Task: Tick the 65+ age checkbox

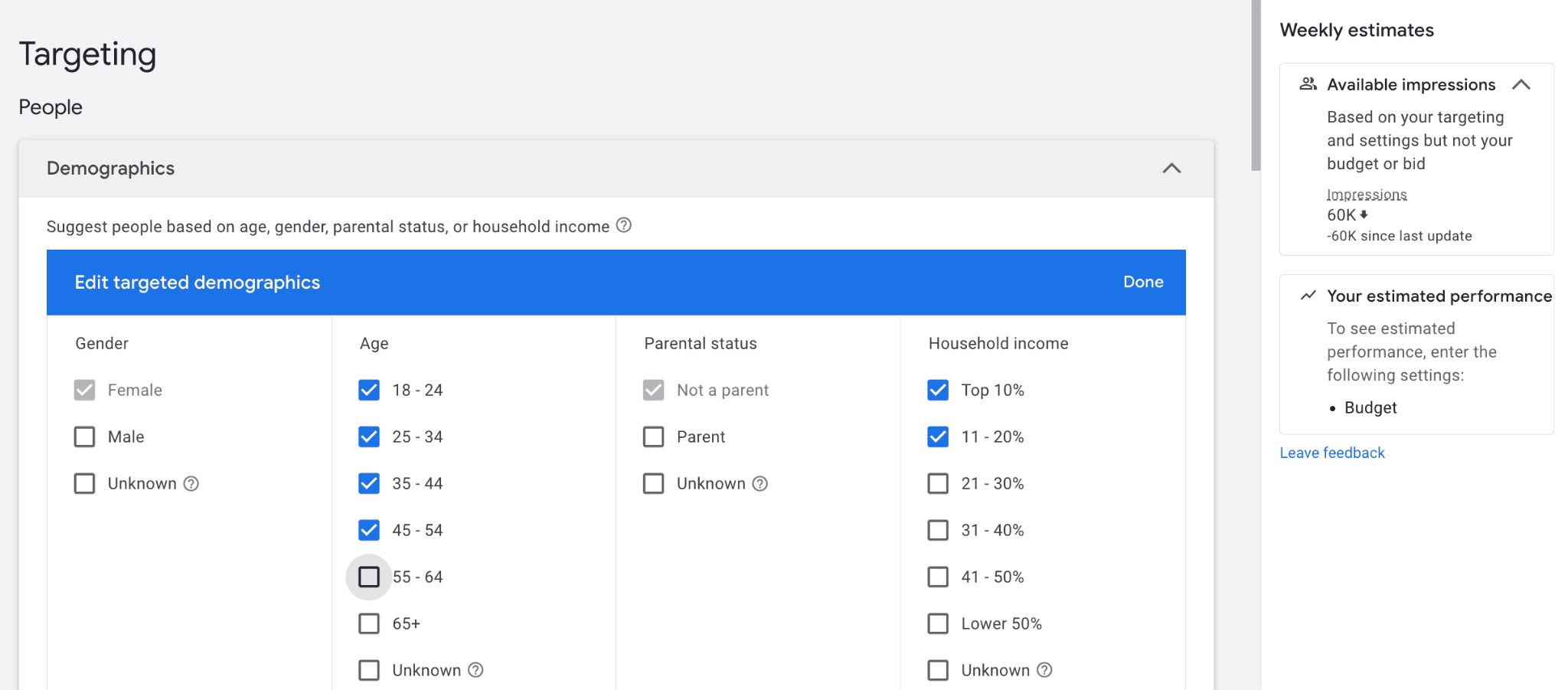Action: pyautogui.click(x=369, y=623)
